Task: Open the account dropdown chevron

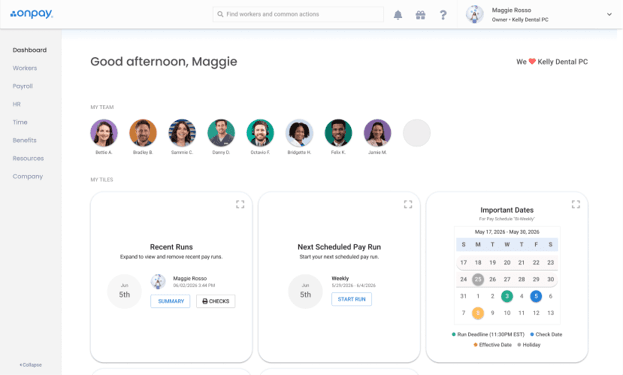Action: pyautogui.click(x=609, y=14)
